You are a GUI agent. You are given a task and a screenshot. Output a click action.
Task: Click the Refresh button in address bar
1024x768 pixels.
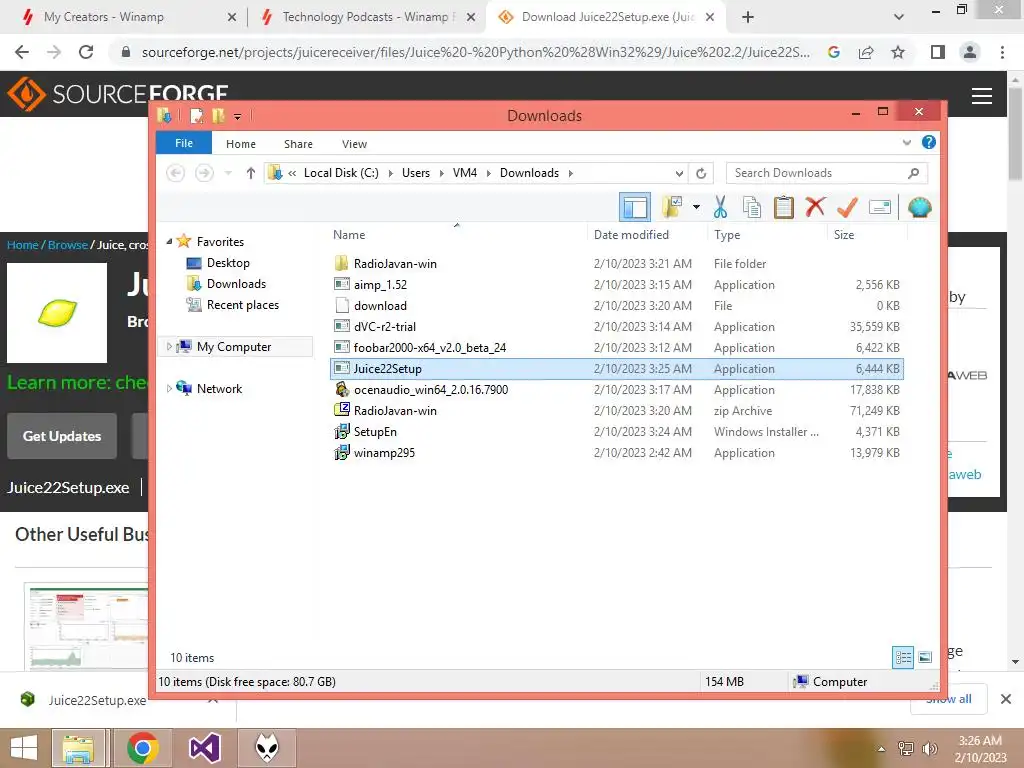[701, 173]
